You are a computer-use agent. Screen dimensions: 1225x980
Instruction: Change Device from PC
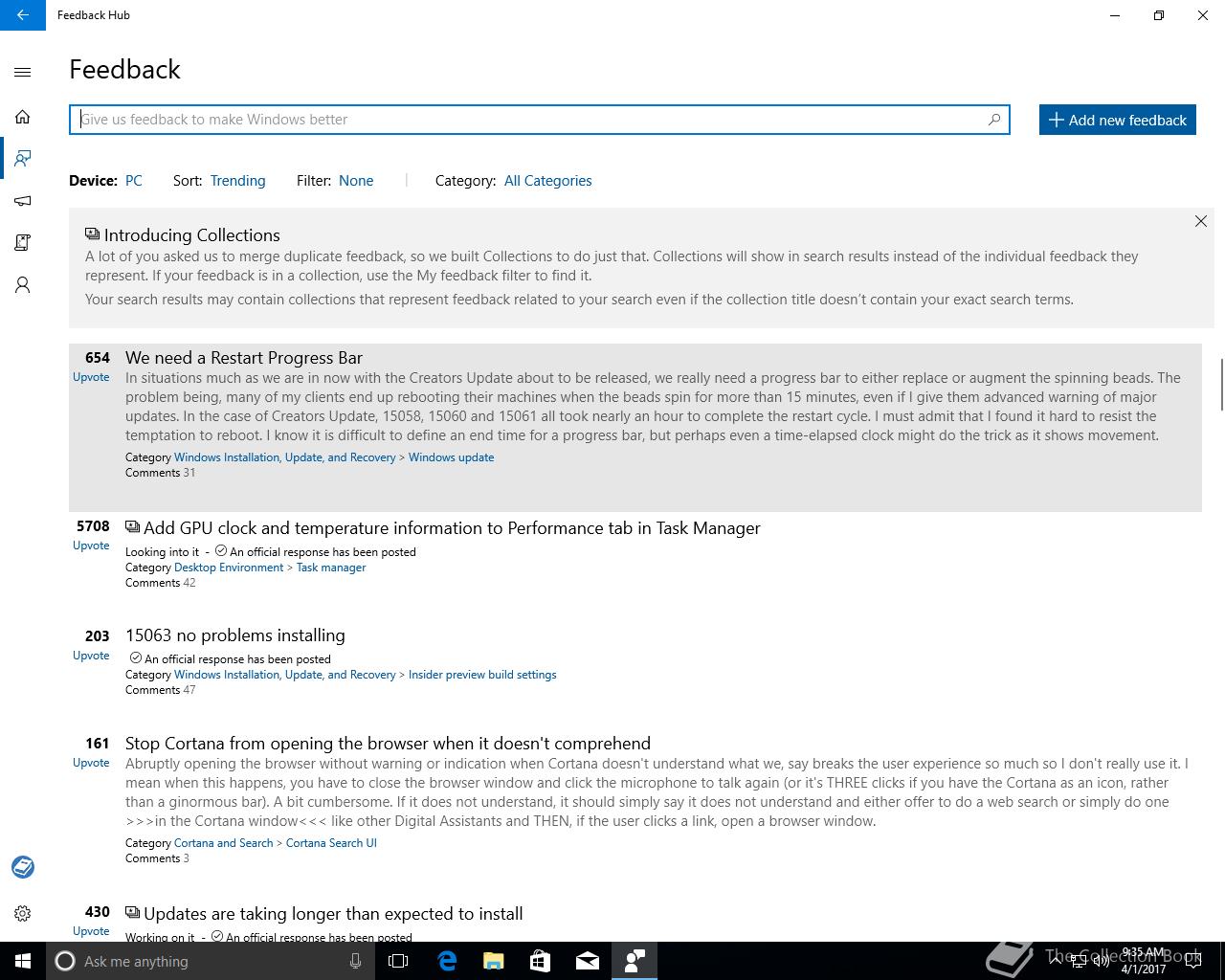[x=134, y=181]
